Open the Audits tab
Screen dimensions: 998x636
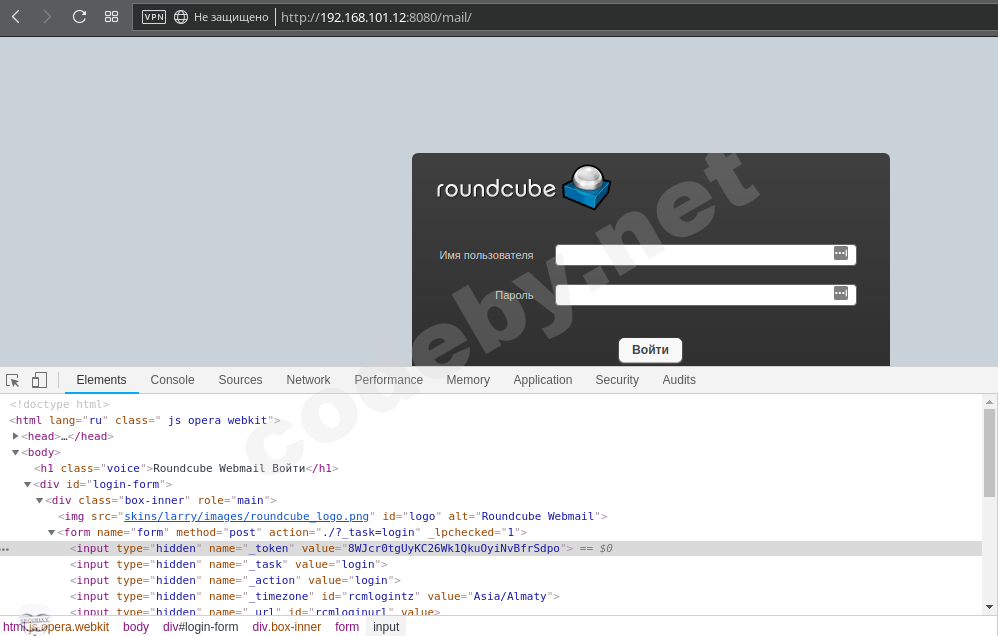coord(678,380)
